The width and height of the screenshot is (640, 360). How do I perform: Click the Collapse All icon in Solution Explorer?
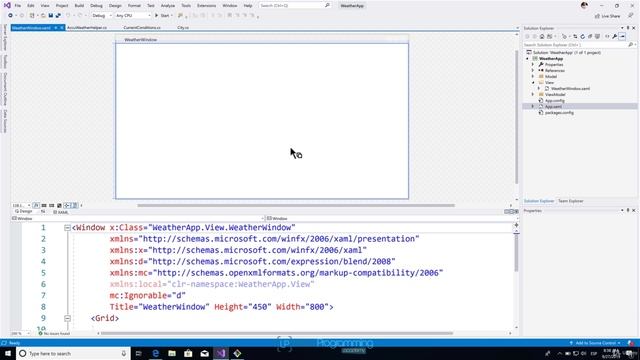click(x=590, y=36)
